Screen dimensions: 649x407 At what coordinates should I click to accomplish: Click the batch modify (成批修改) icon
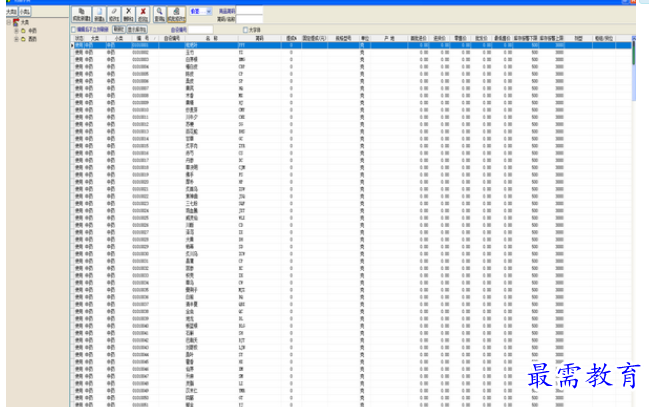(x=176, y=14)
